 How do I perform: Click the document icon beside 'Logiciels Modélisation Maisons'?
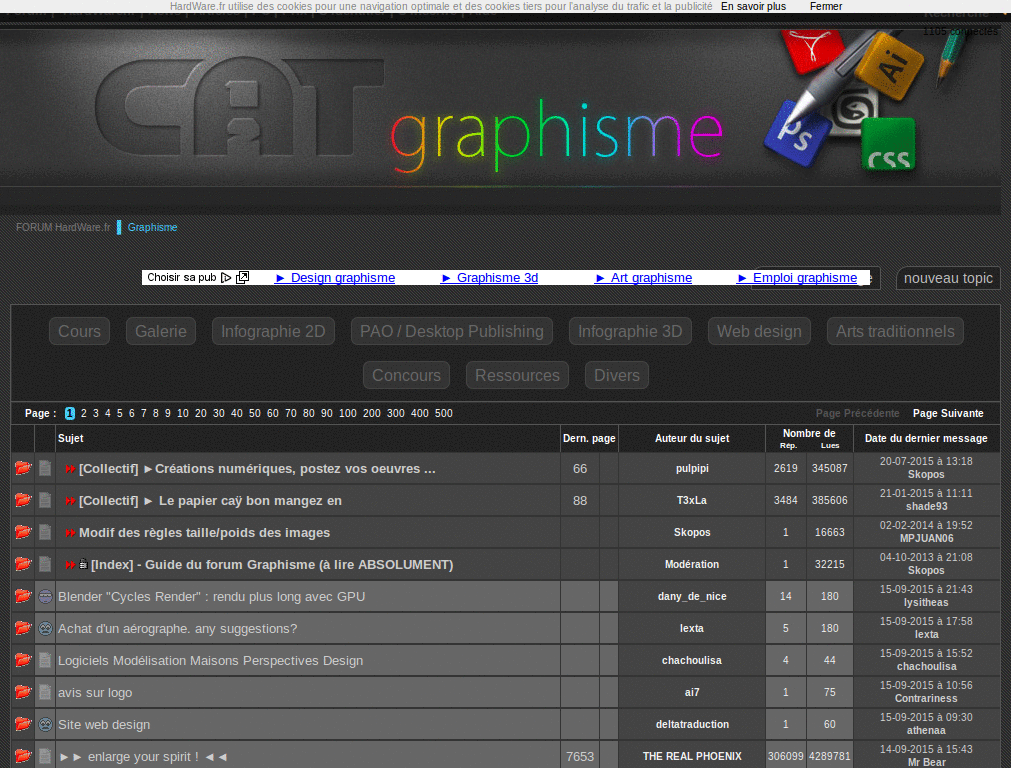(45, 661)
